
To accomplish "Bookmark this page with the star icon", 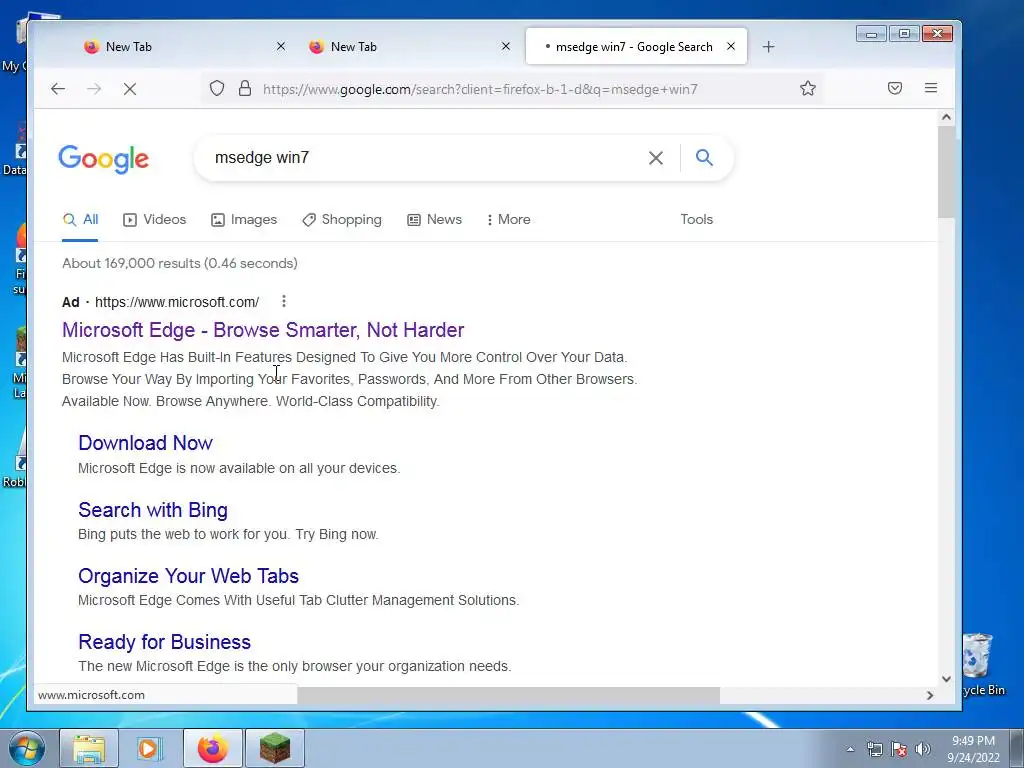I will (x=808, y=88).
